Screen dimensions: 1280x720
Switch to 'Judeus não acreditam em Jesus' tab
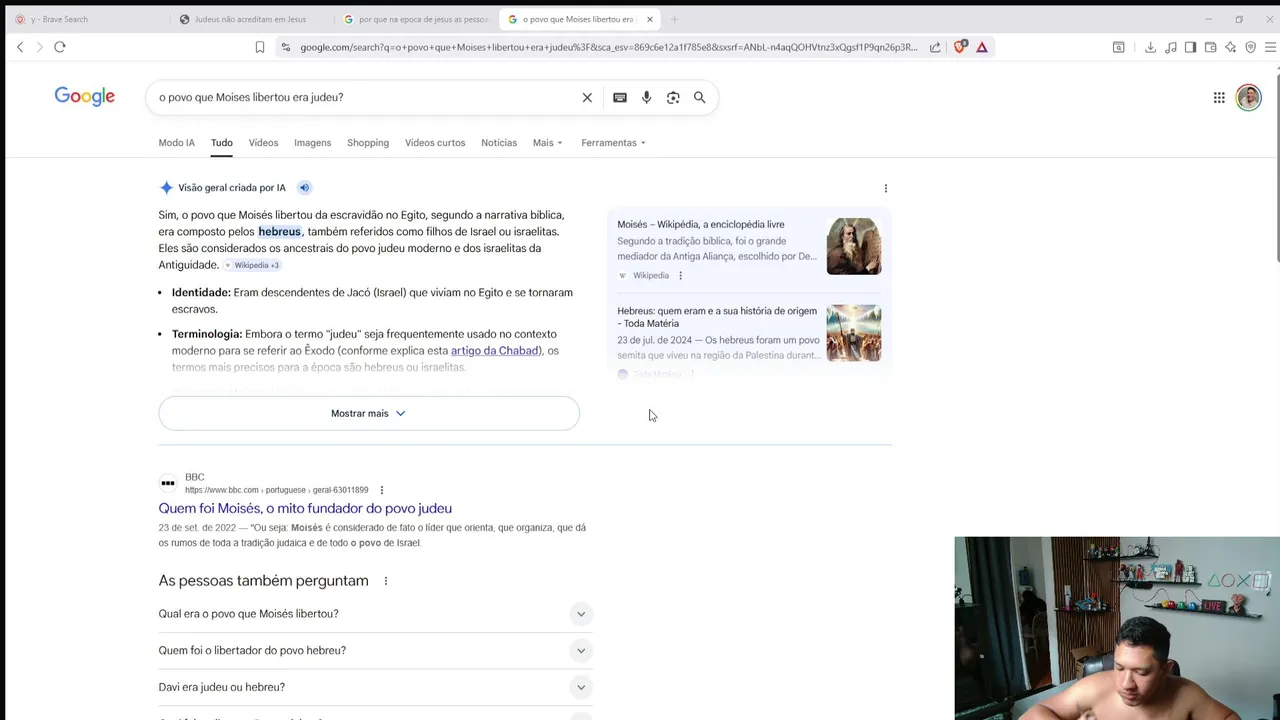point(250,19)
